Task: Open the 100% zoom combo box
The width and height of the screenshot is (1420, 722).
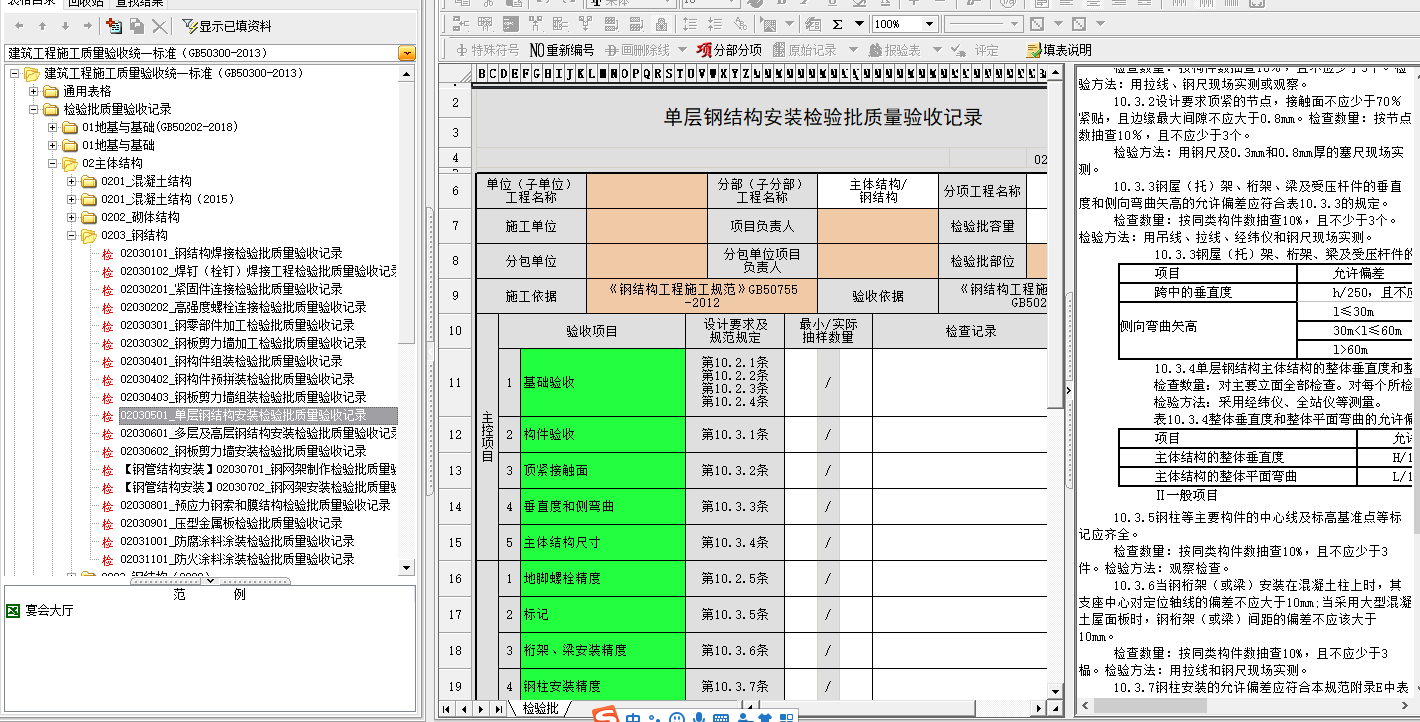Action: [904, 24]
